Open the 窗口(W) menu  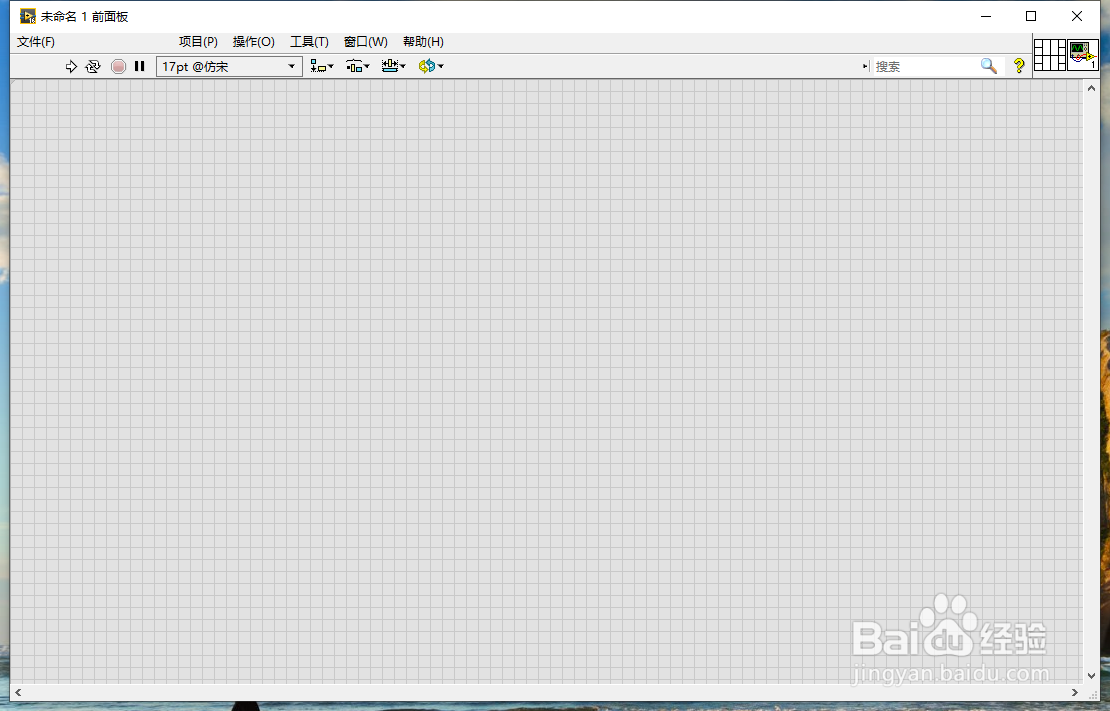pyautogui.click(x=365, y=42)
